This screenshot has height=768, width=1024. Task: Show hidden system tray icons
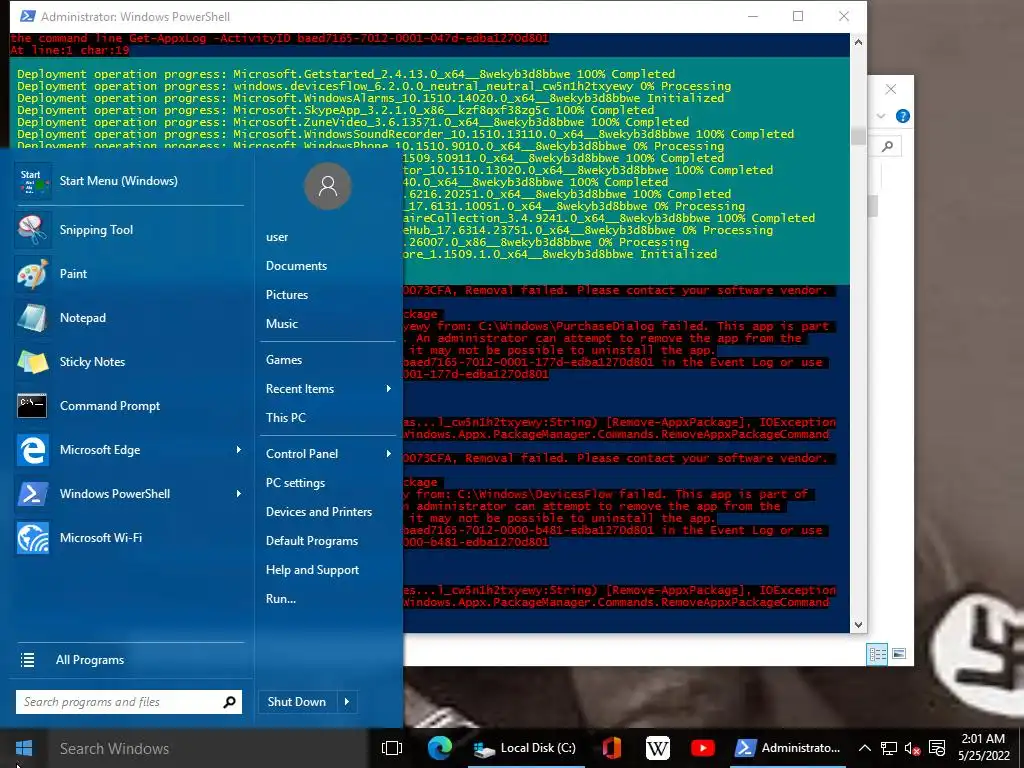coord(864,748)
